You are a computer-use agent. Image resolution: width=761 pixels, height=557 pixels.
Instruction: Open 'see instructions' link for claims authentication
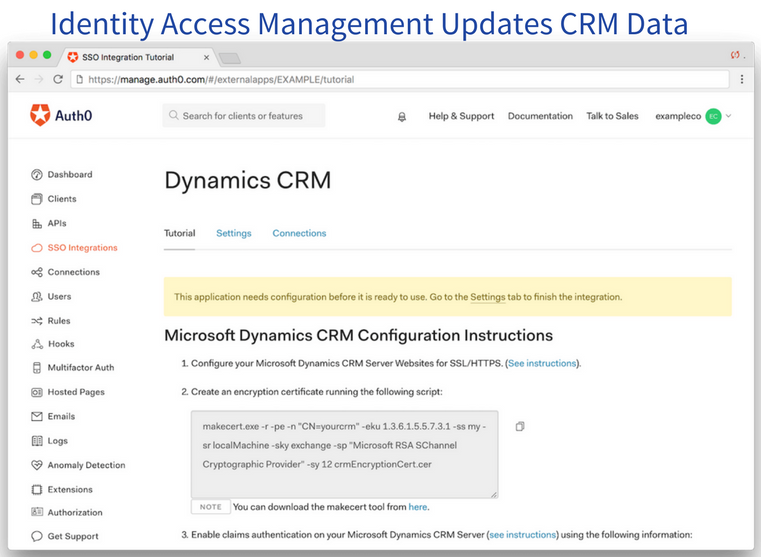523,535
